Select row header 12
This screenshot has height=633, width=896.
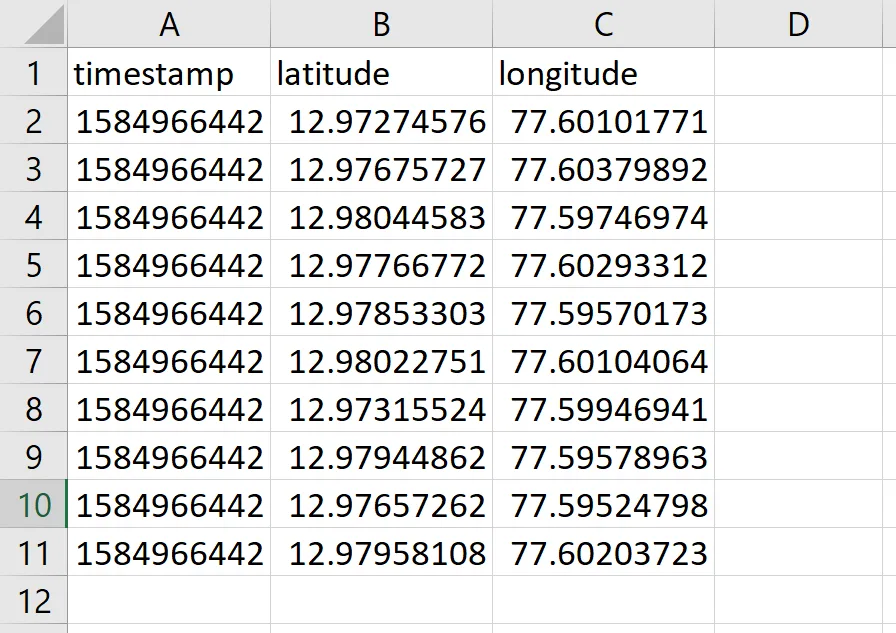(x=34, y=601)
